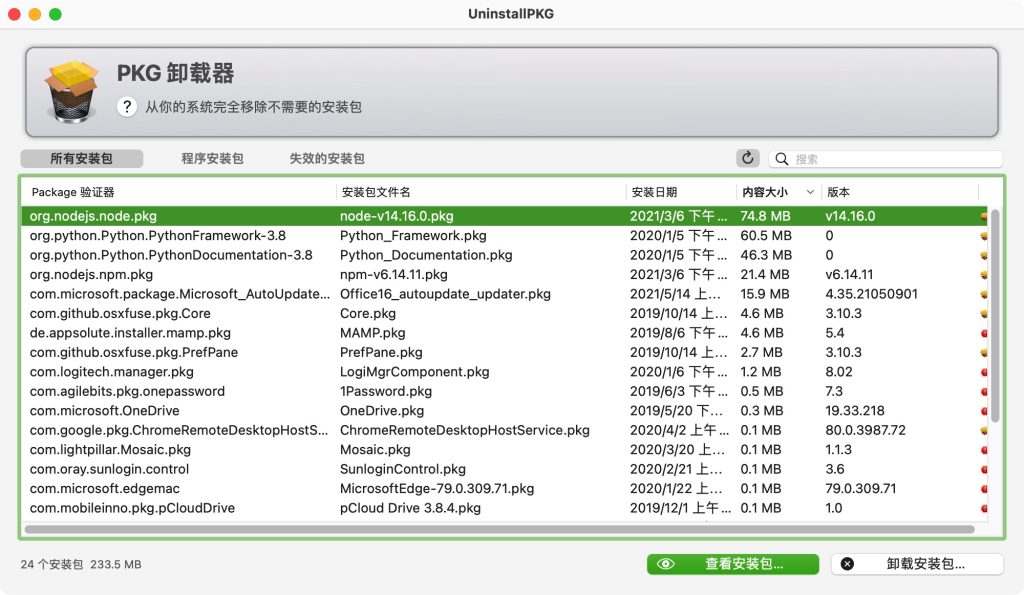Click version 4.35.21050901 cell
Image resolution: width=1024 pixels, height=595 pixels.
871,294
